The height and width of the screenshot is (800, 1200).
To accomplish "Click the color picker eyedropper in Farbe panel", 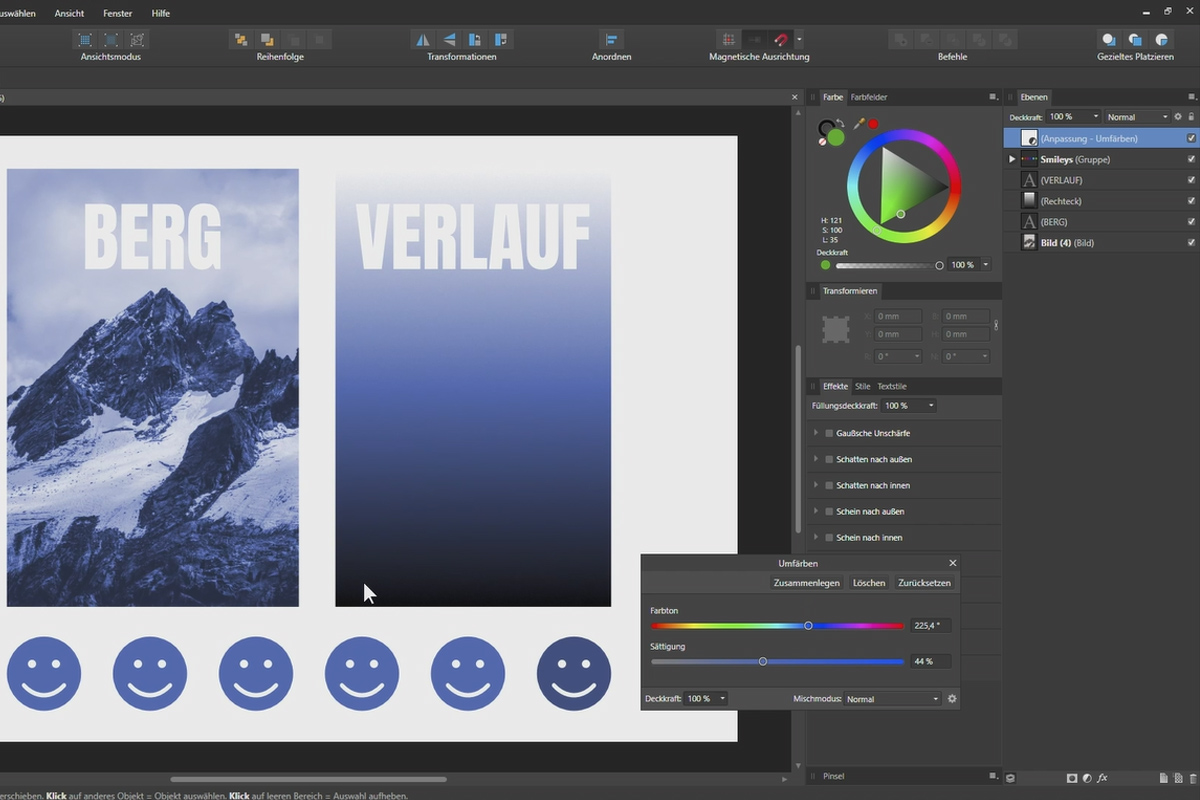I will click(x=857, y=125).
